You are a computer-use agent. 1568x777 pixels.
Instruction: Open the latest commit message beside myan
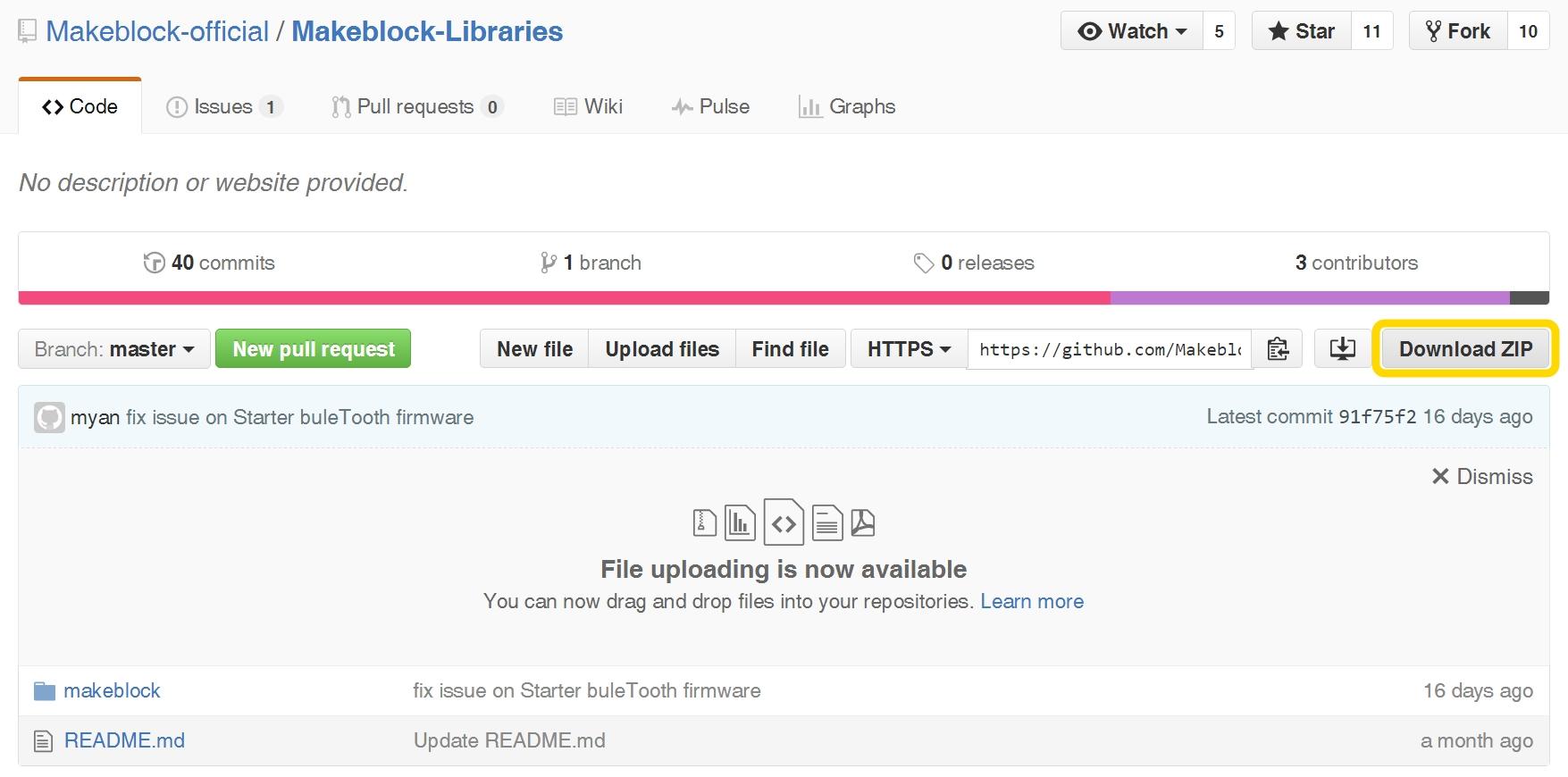point(299,417)
